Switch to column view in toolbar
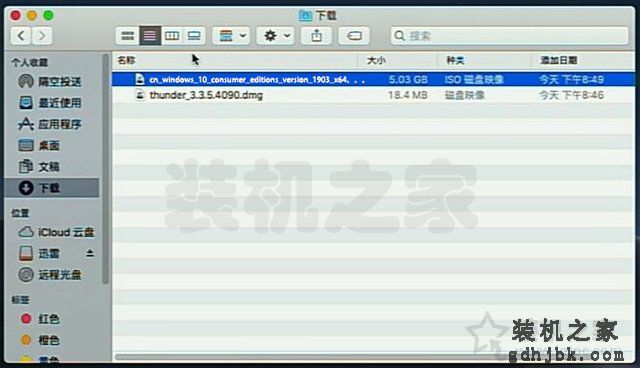Viewport: 640px width, 368px height. point(172,36)
